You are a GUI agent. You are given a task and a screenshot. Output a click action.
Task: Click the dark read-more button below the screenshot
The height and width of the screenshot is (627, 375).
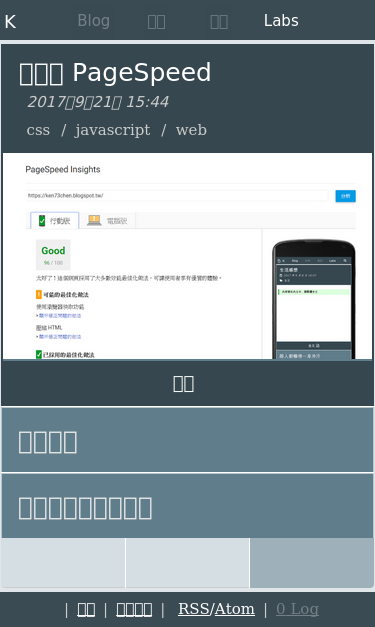tap(188, 383)
